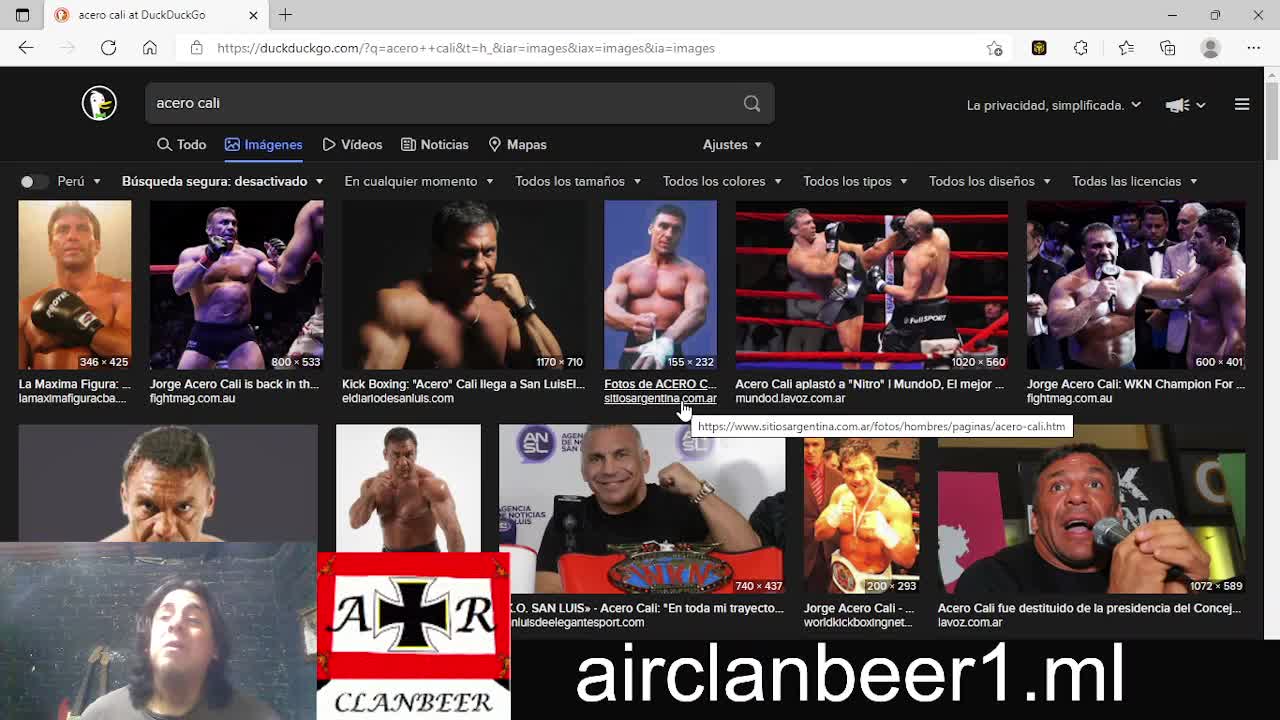Open 'En cualquier momento' time filter

pos(419,181)
